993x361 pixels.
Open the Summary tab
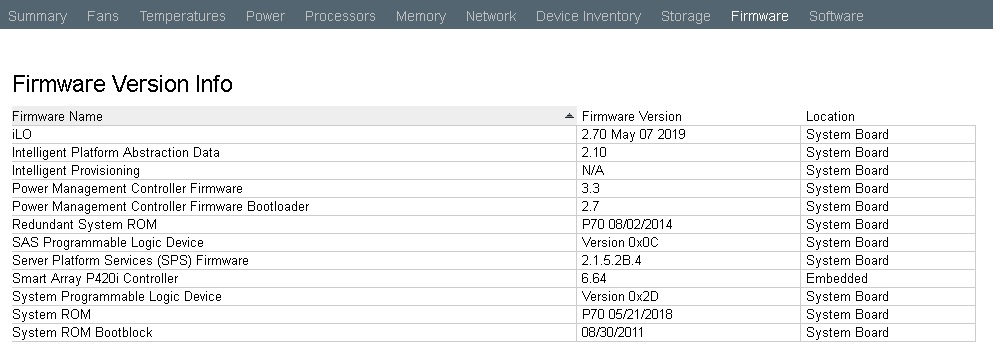[37, 16]
